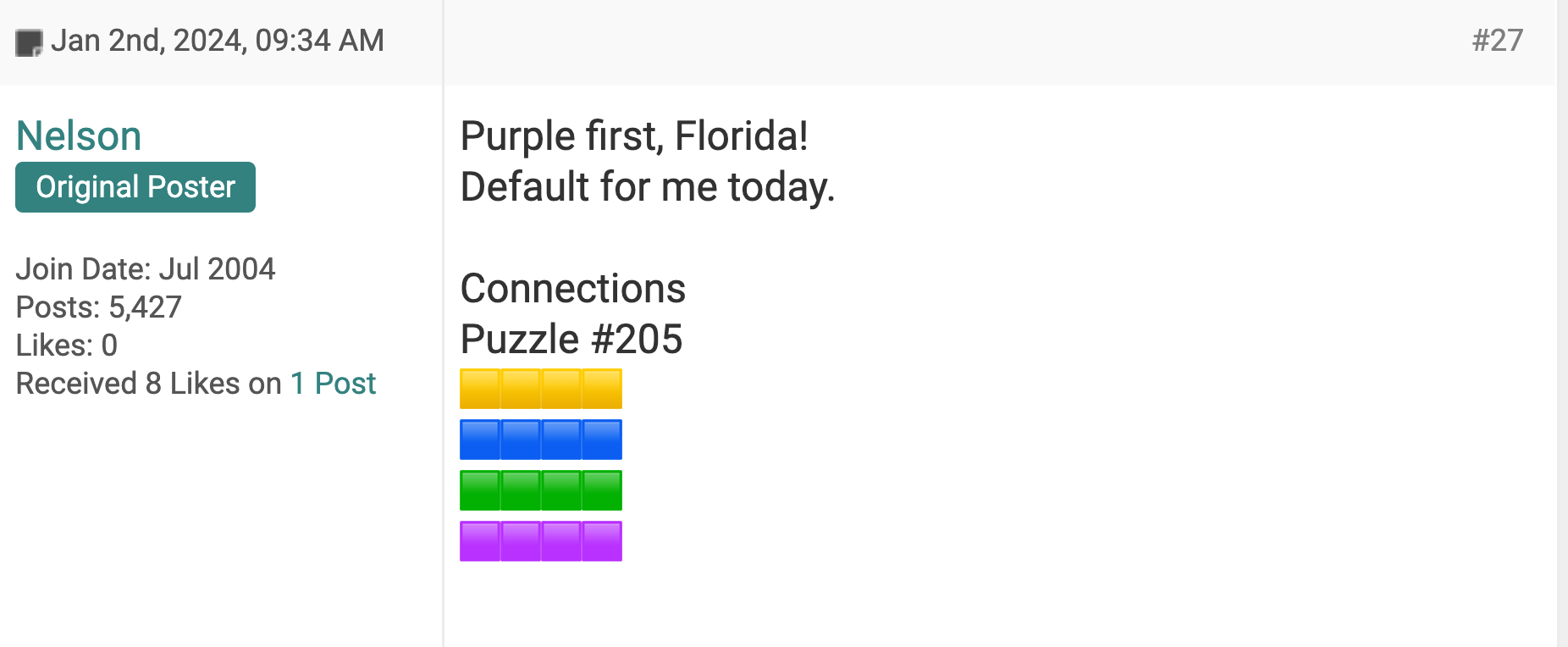The height and width of the screenshot is (647, 1568).
Task: Click the Original Poster badge
Action: 135,187
